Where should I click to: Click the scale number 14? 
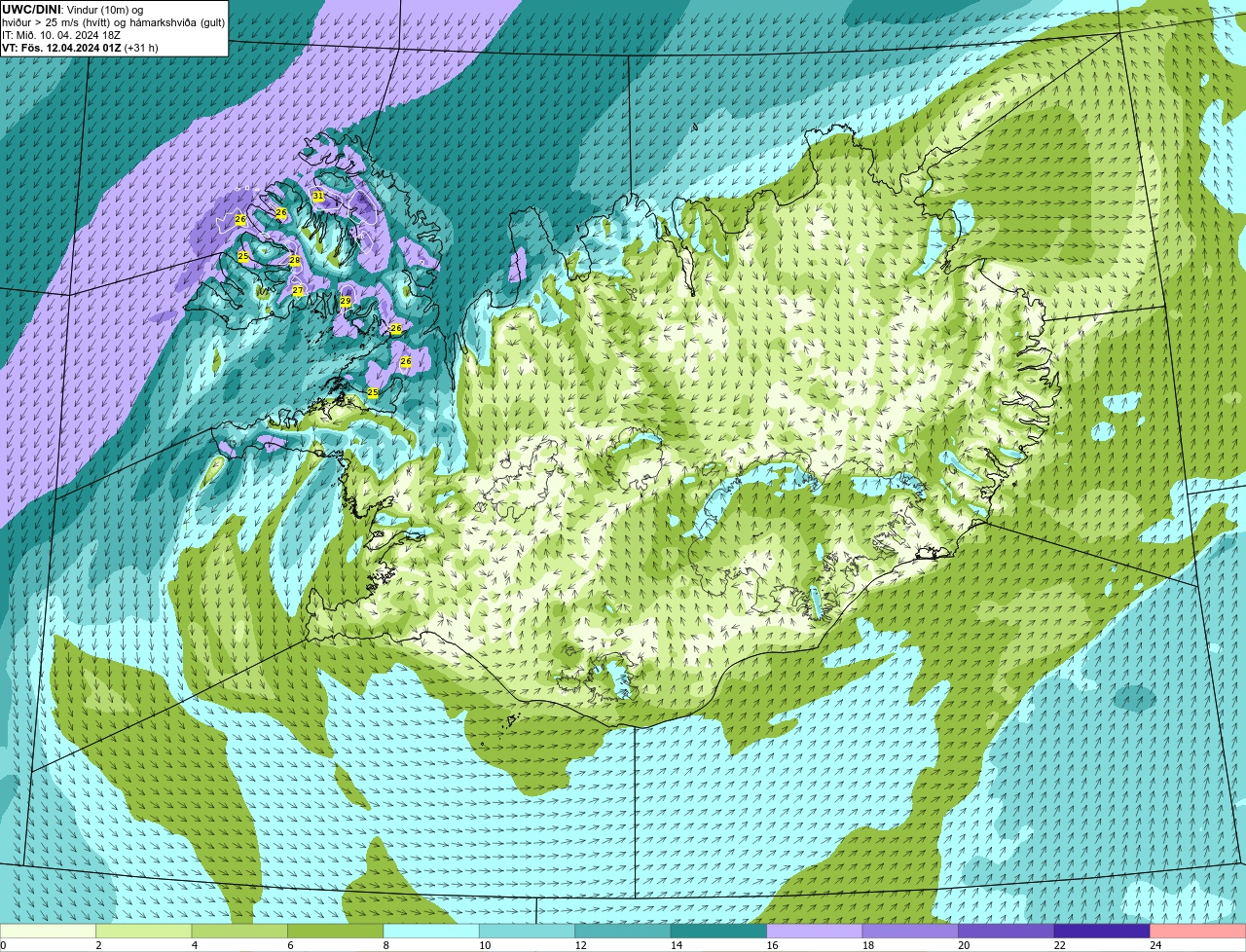point(676,945)
